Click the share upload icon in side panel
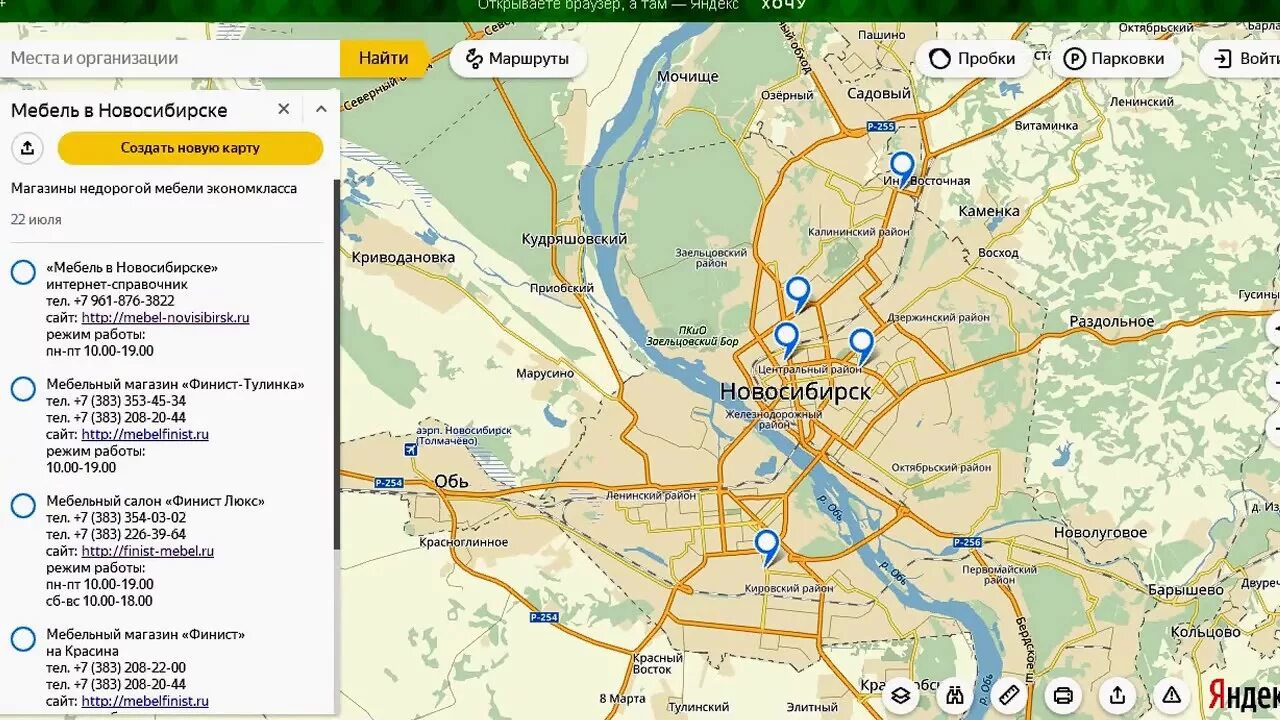1280x720 pixels. point(27,148)
